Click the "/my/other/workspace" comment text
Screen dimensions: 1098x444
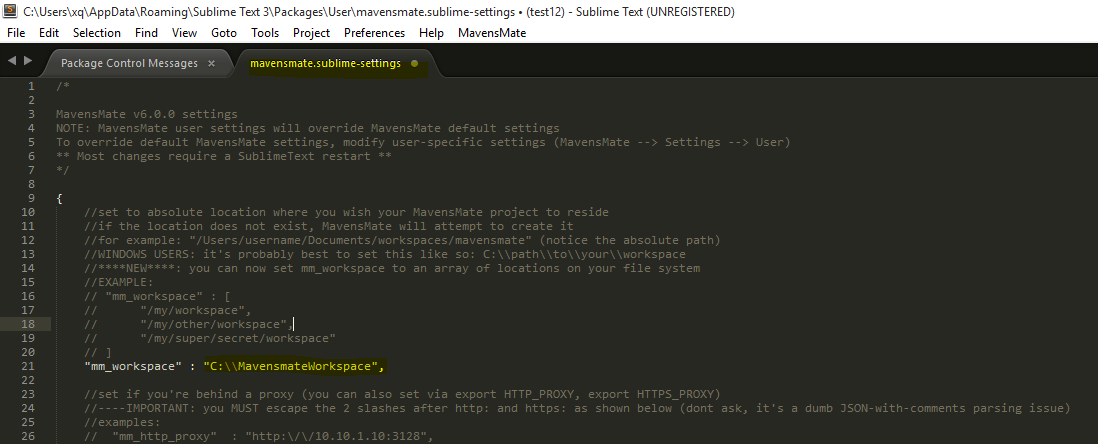coord(214,324)
